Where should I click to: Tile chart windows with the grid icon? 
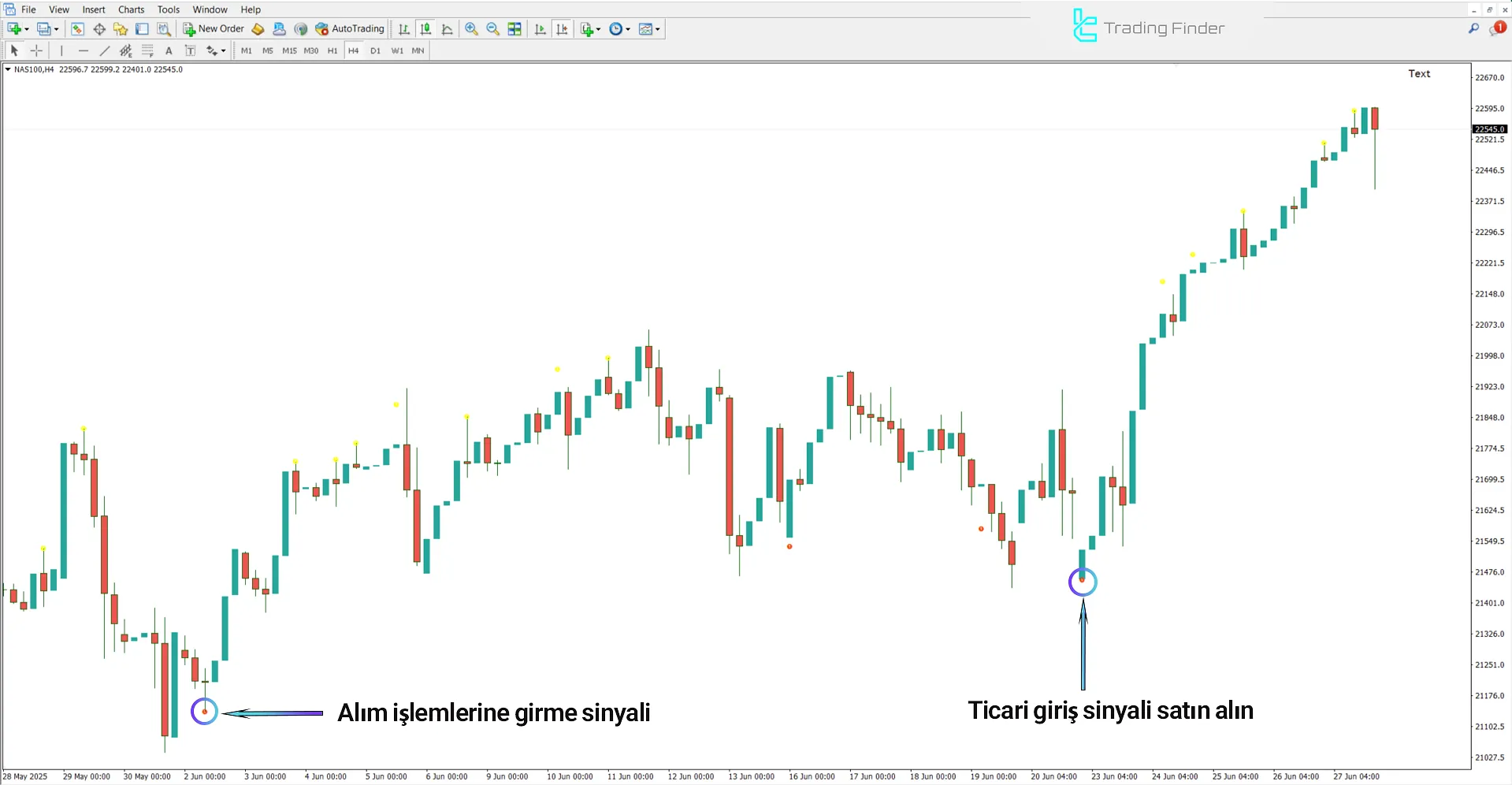pyautogui.click(x=515, y=29)
